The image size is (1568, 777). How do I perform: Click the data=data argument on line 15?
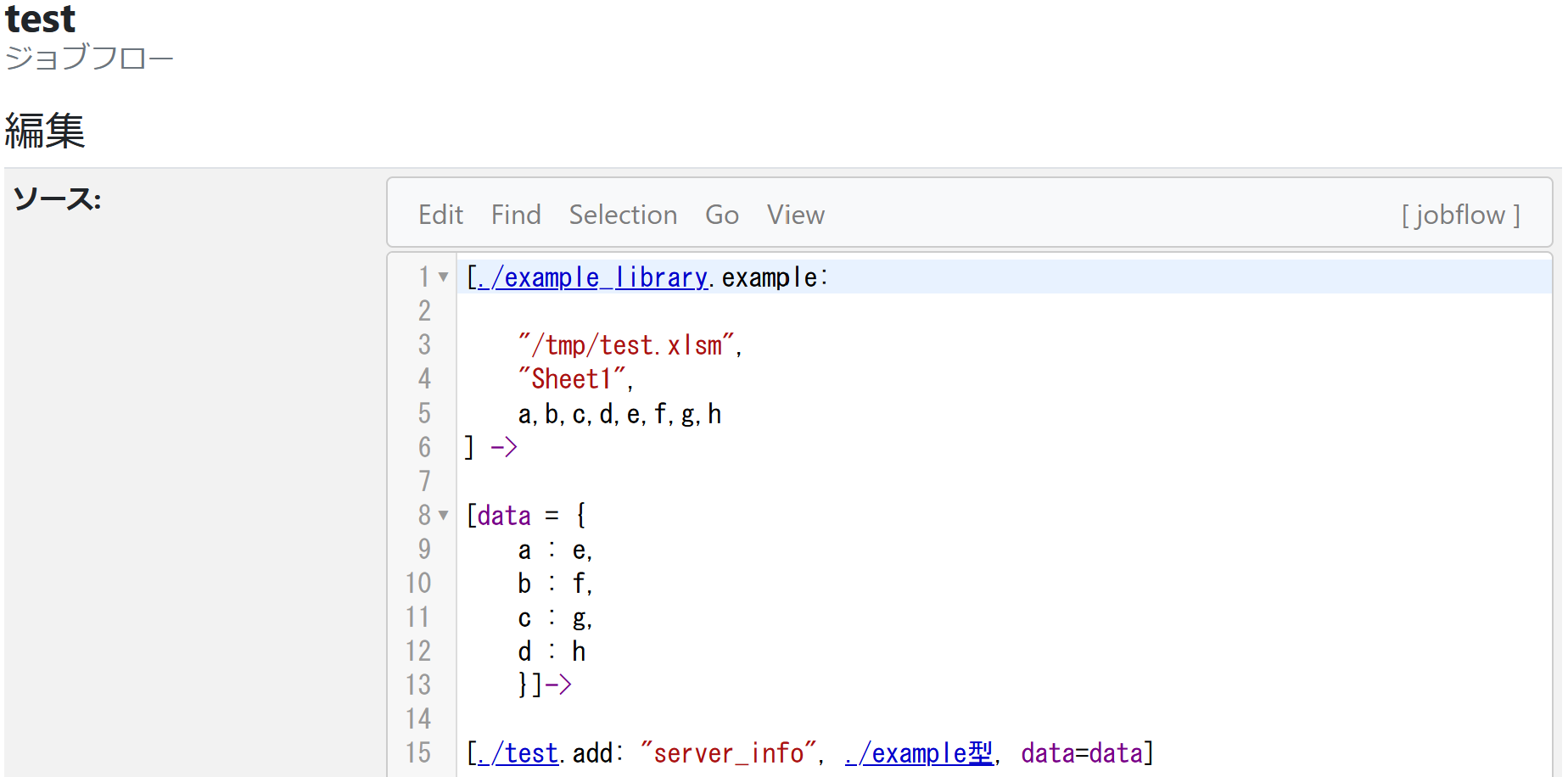[1082, 753]
